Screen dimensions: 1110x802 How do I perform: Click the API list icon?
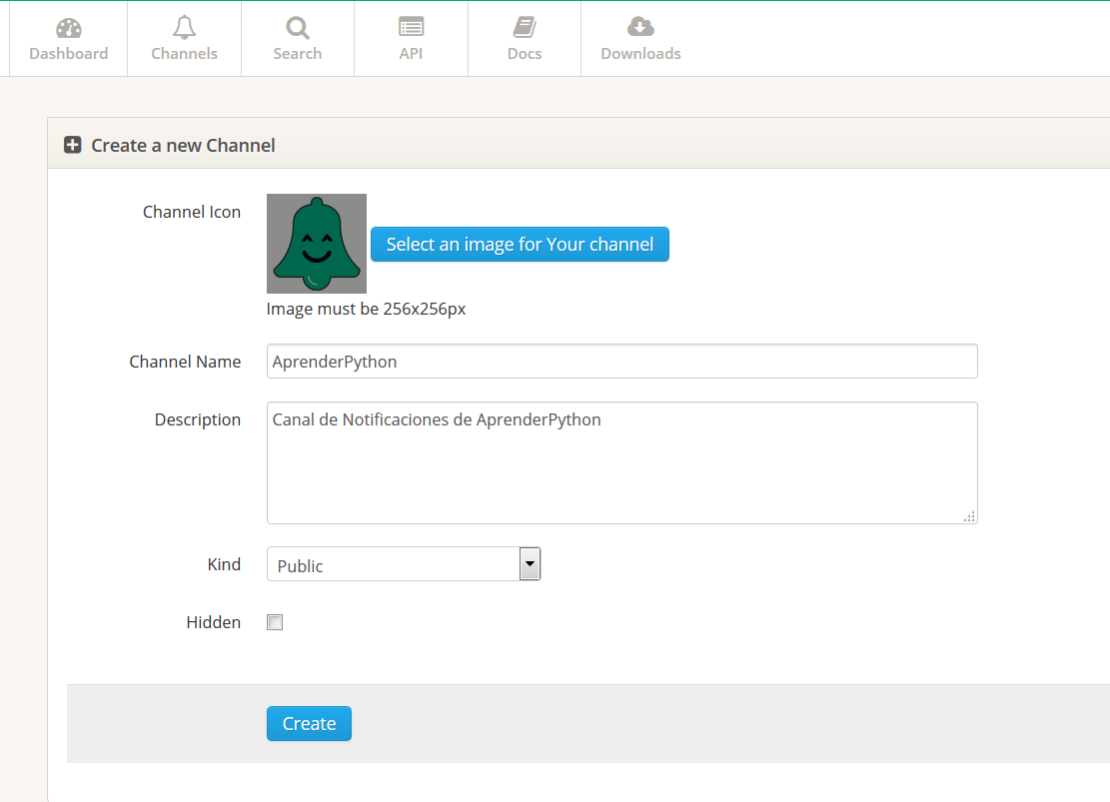point(411,27)
